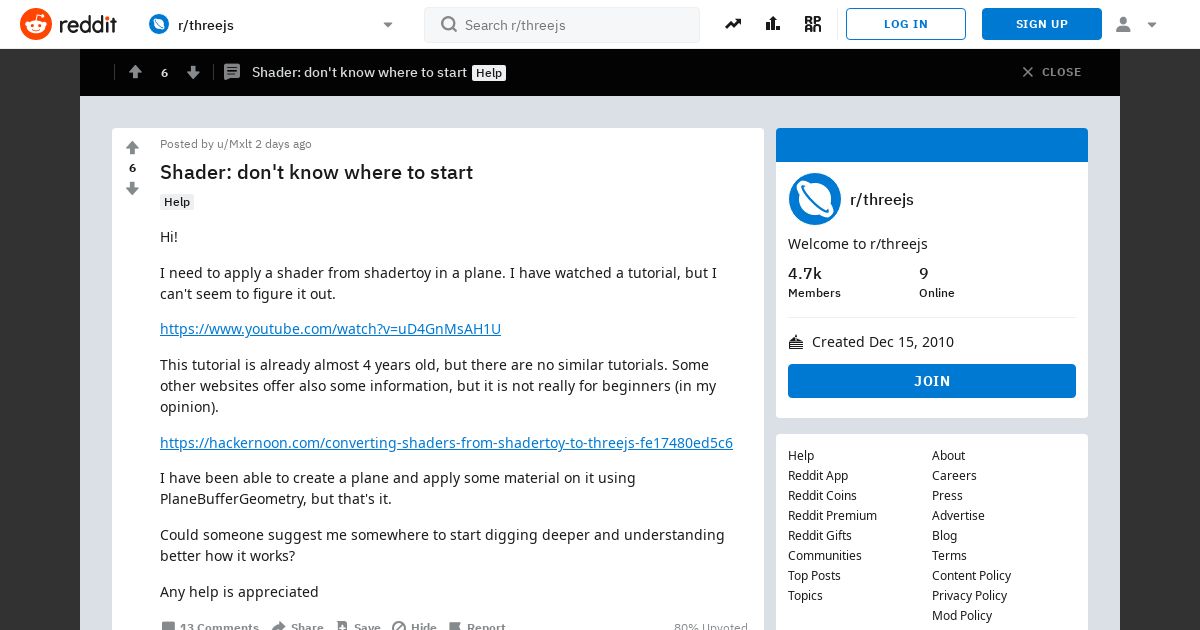The width and height of the screenshot is (1200, 630).
Task: Upvote the post in the black header bar
Action: [x=135, y=72]
